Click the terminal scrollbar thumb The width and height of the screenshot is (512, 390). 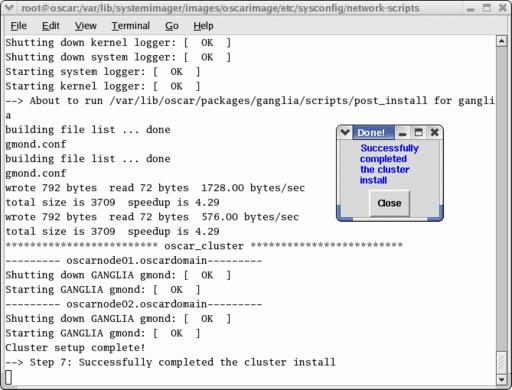point(502,362)
